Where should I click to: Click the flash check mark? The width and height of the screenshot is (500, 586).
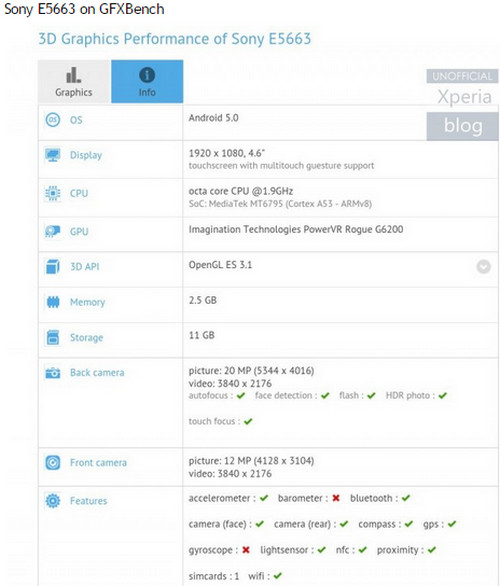[371, 395]
